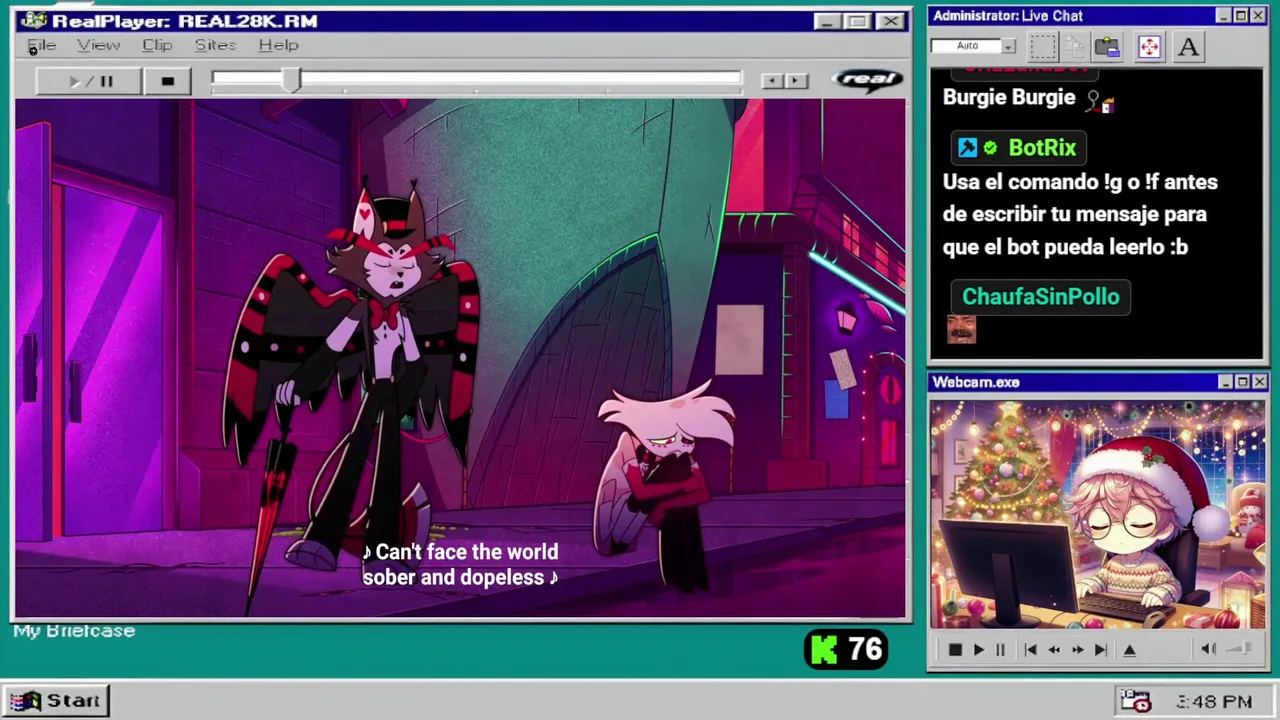Click the emote under ChaufaSinPollo
Image resolution: width=1280 pixels, height=720 pixels.
961,329
